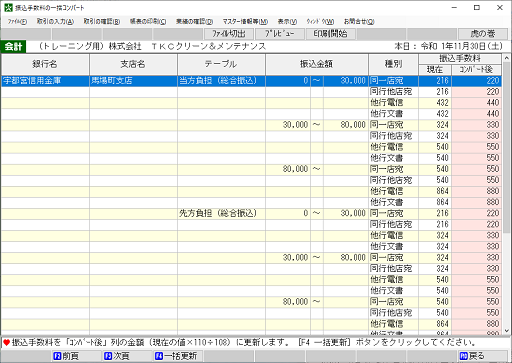Maximize the window
The width and height of the screenshot is (512, 363).
click(477, 7)
